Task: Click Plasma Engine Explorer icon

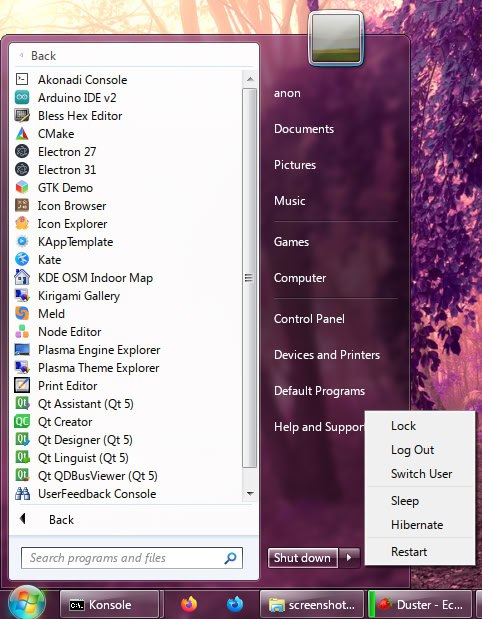Action: [22, 350]
